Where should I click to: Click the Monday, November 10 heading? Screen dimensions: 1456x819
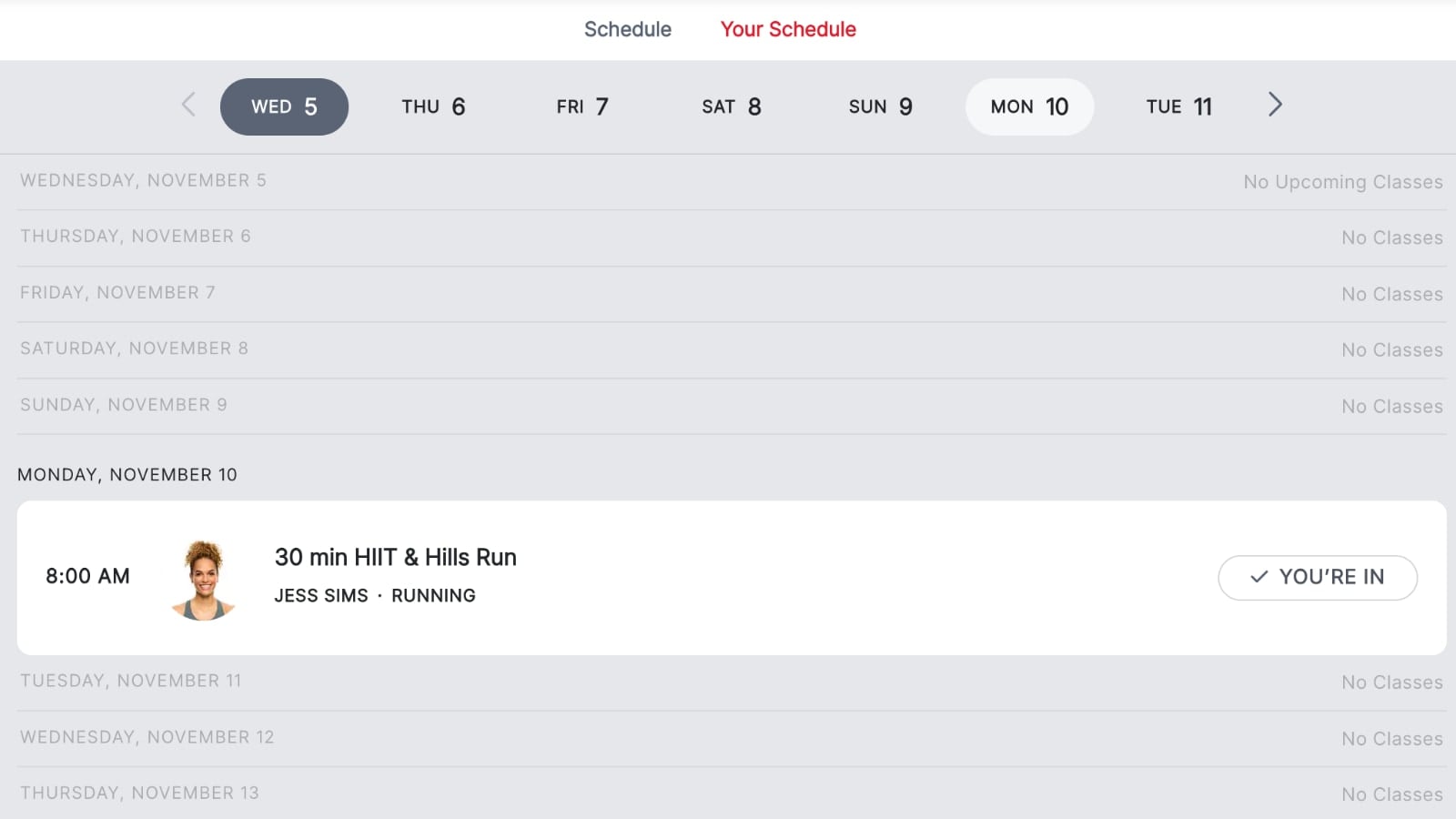coord(127,474)
